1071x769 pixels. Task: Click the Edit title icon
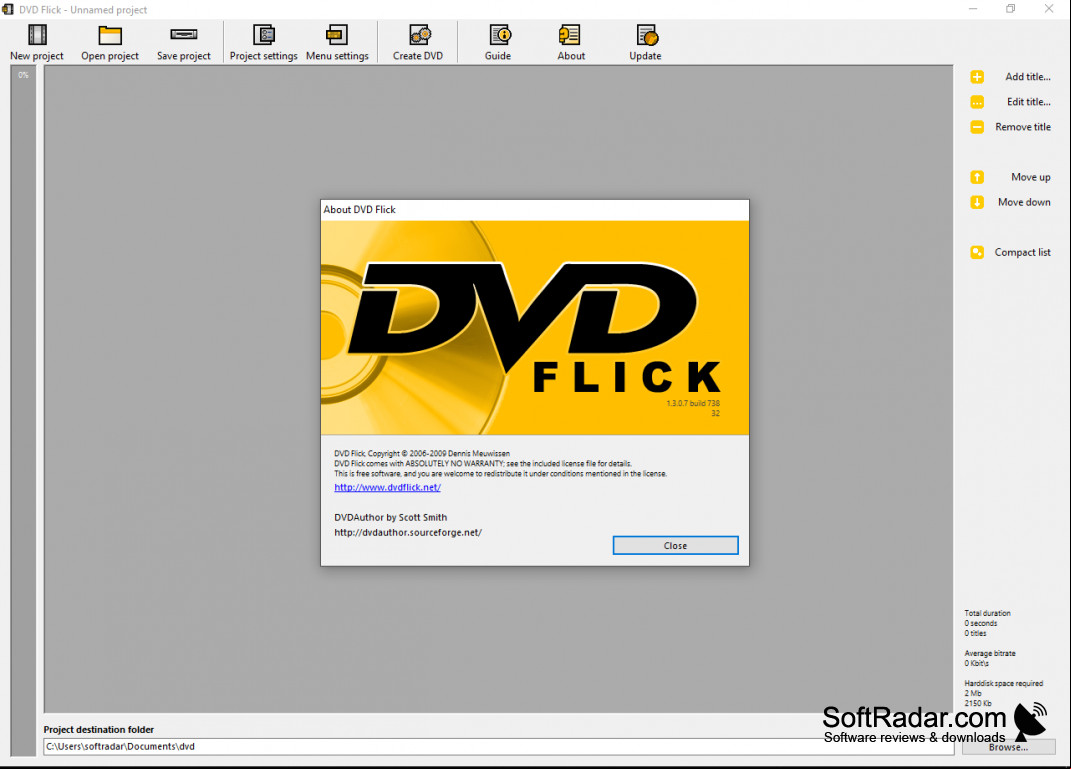click(977, 102)
